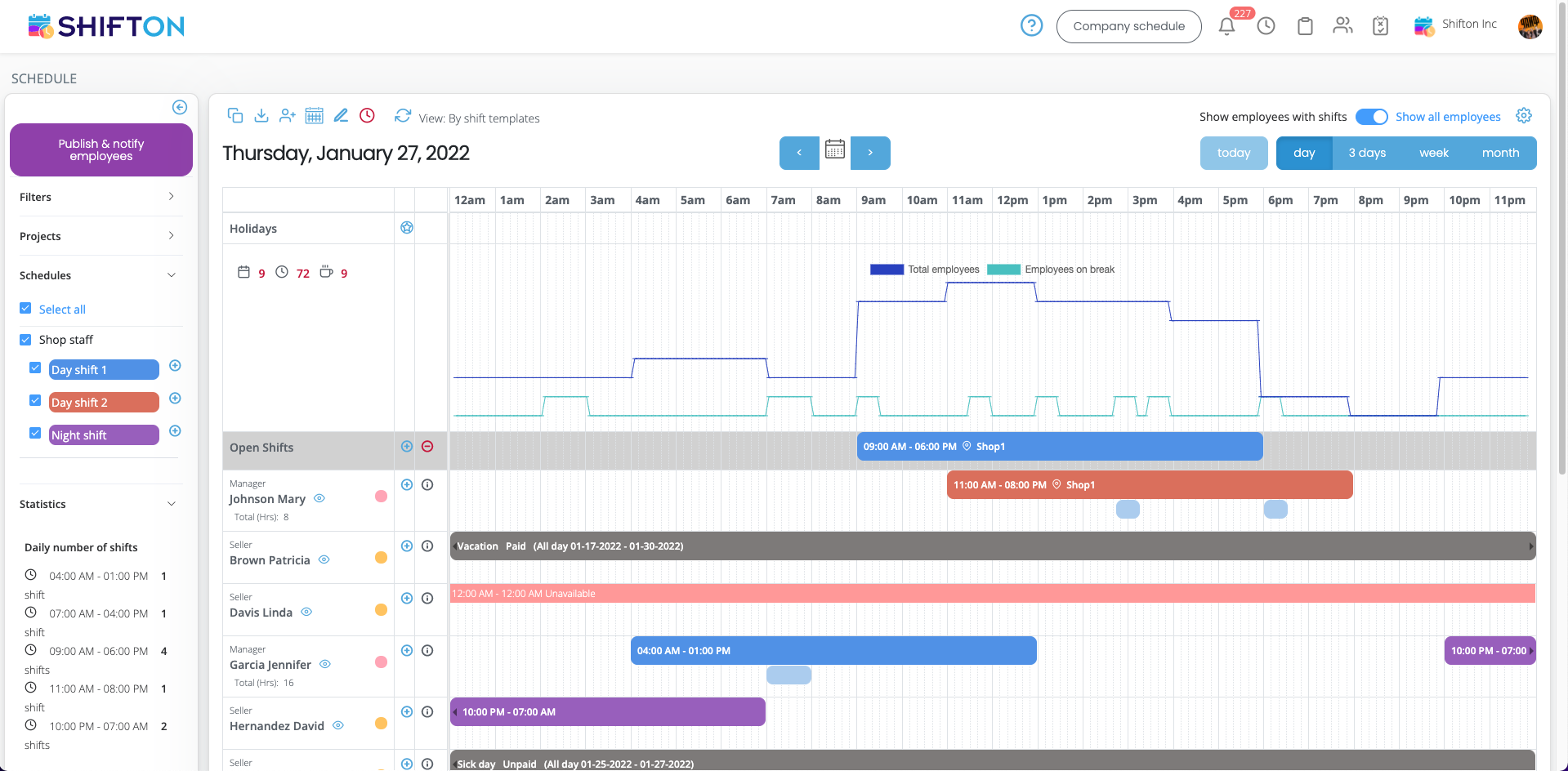Click Johnson Mary's pink status color dot
1568x771 pixels.
pyautogui.click(x=381, y=497)
